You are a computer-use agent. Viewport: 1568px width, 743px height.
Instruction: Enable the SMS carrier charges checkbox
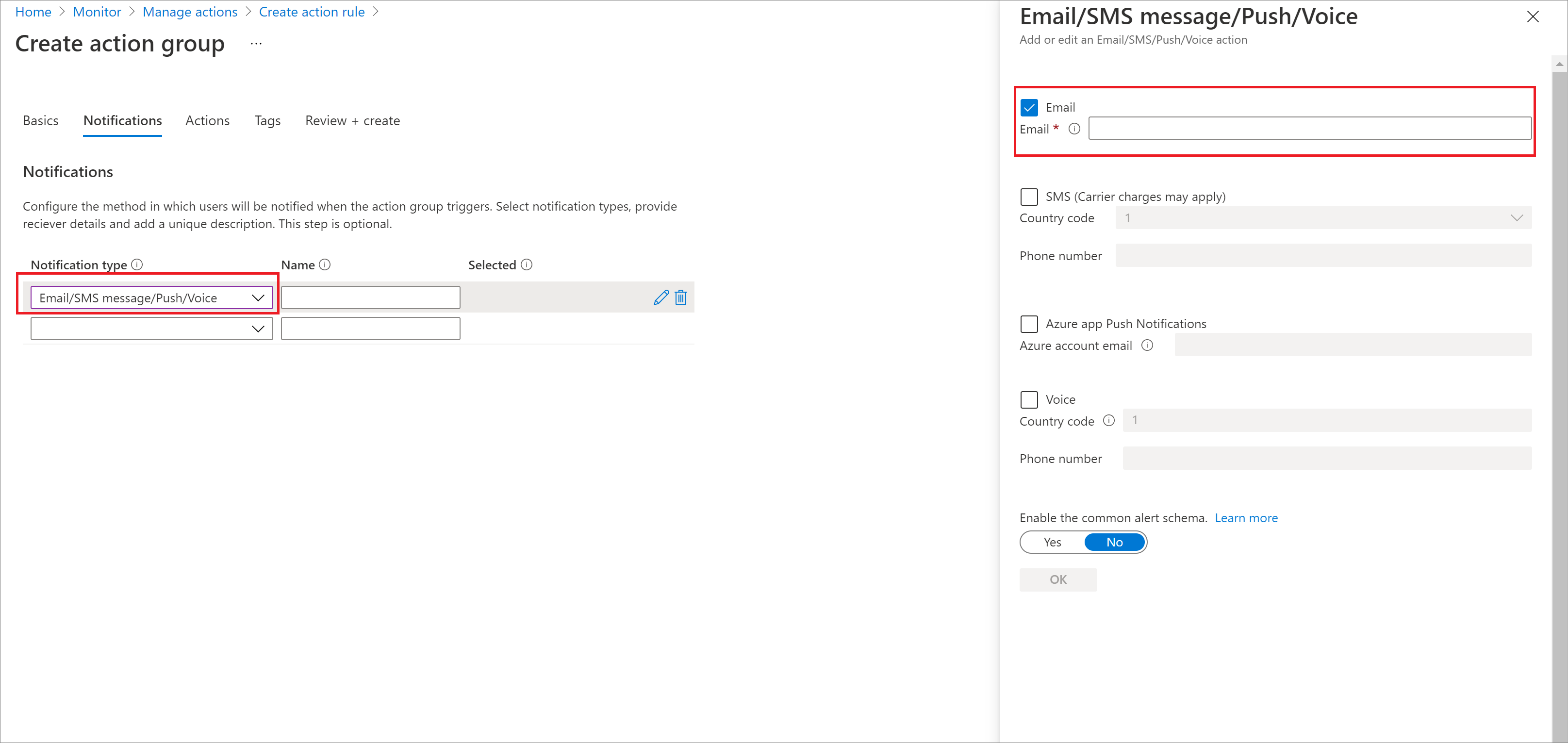1029,196
